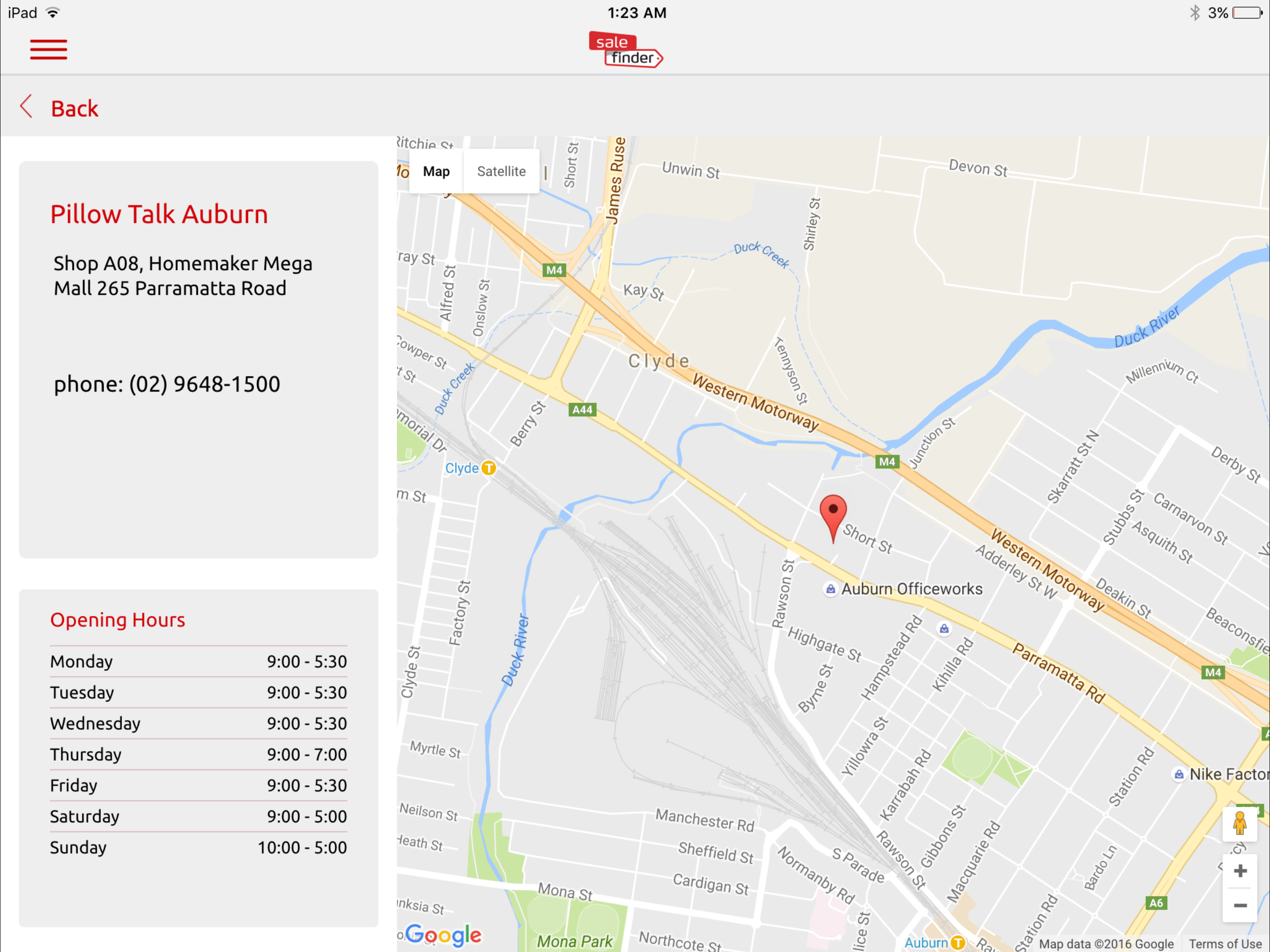Select the Monday 9:00 - 5:30 row
The height and width of the screenshot is (952, 1270).
click(x=198, y=661)
